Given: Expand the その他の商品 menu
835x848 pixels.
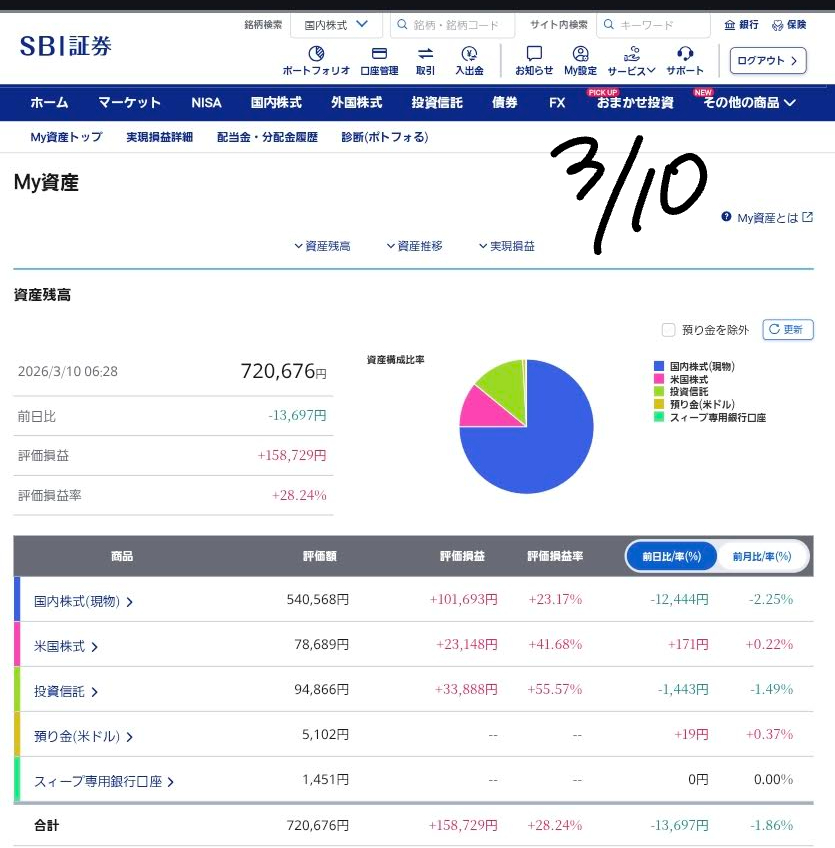Looking at the screenshot, I should [x=749, y=102].
